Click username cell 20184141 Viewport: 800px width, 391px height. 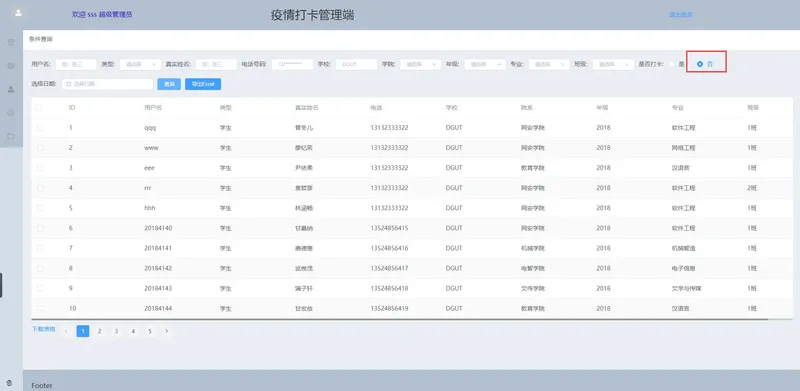[x=158, y=248]
